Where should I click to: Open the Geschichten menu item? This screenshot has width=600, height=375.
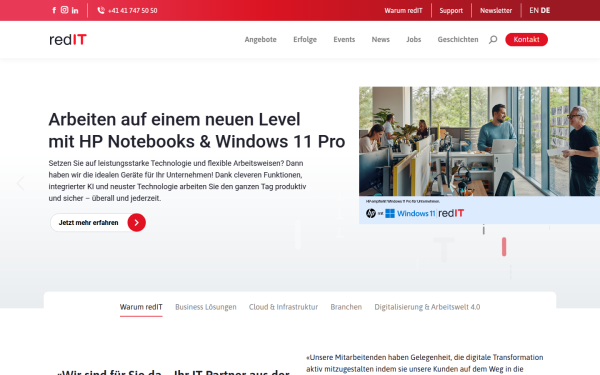pos(458,39)
